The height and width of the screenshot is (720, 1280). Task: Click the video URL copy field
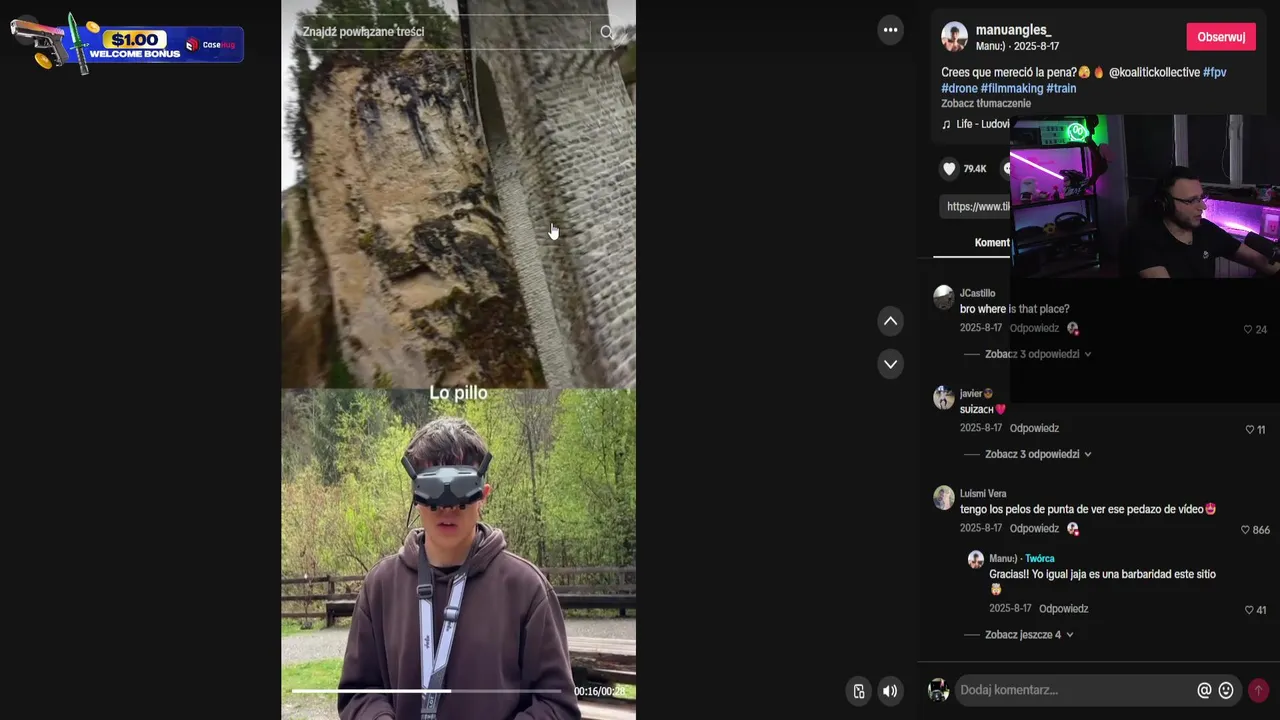click(977, 206)
